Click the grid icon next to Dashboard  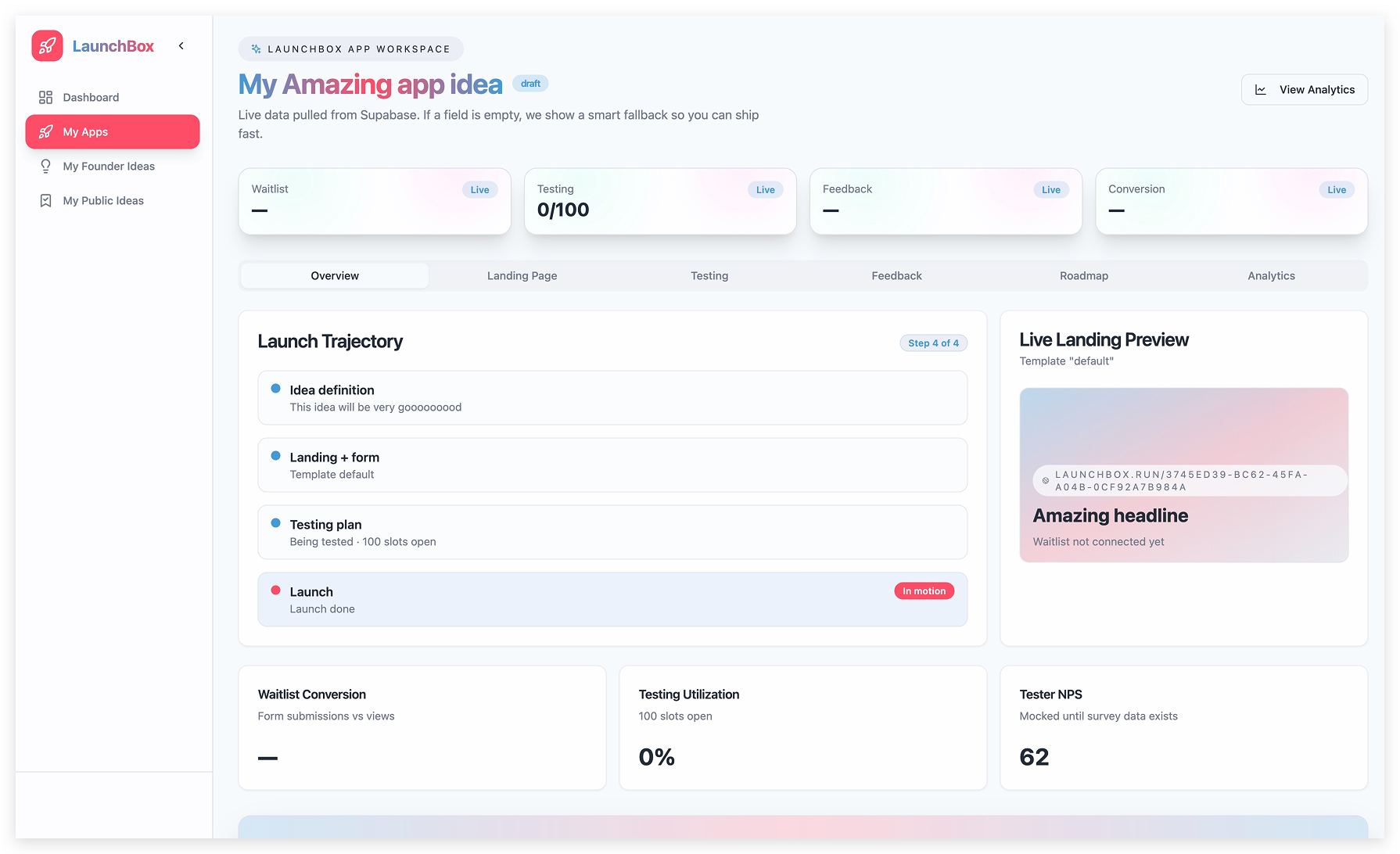(45, 97)
